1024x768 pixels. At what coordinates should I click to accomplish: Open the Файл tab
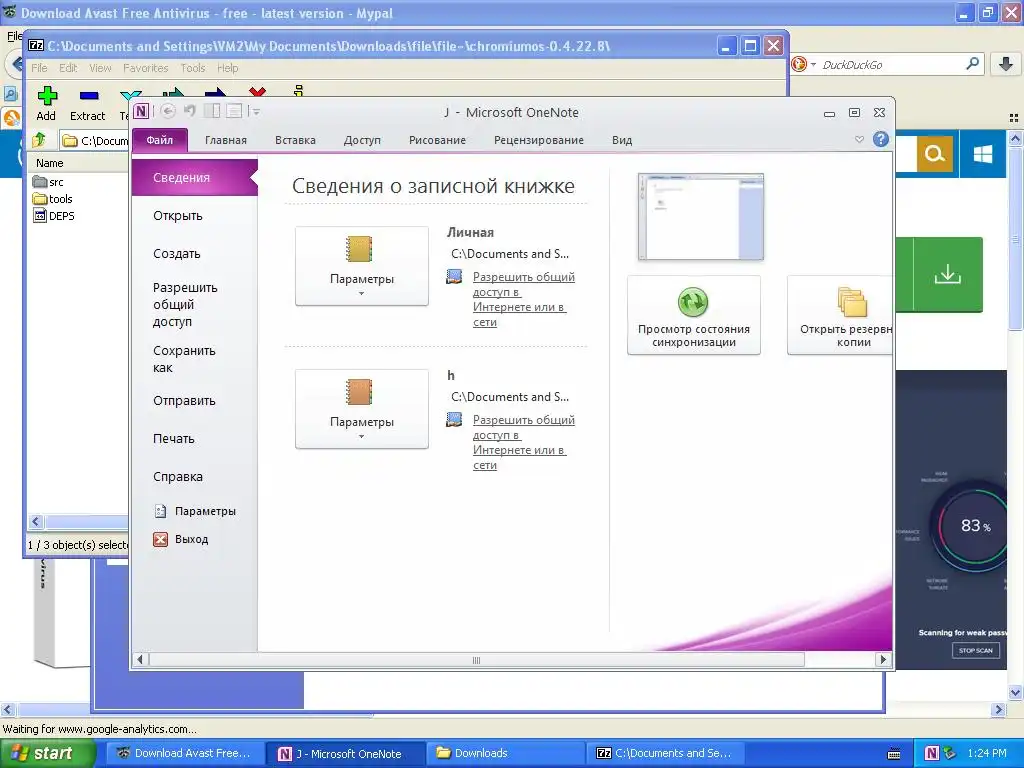click(160, 140)
